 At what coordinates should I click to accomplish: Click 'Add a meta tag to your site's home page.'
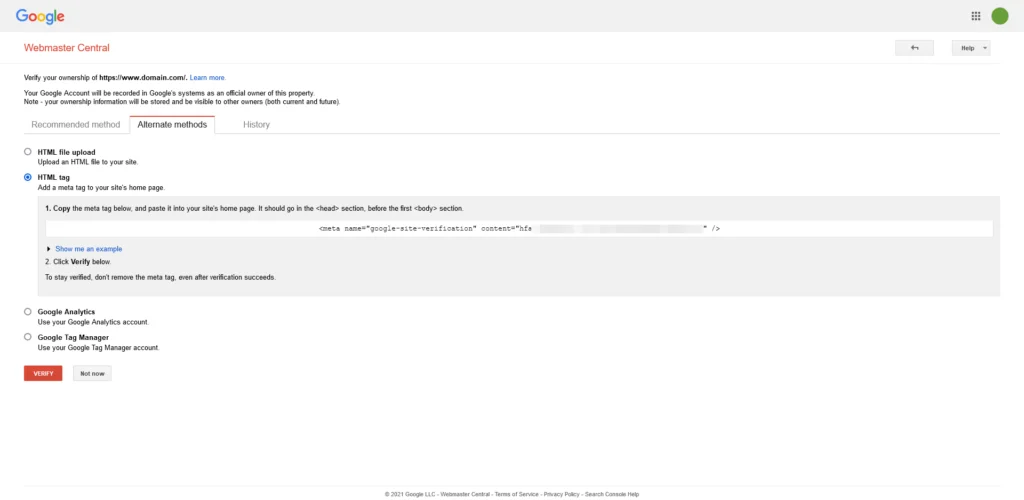[x=101, y=187]
